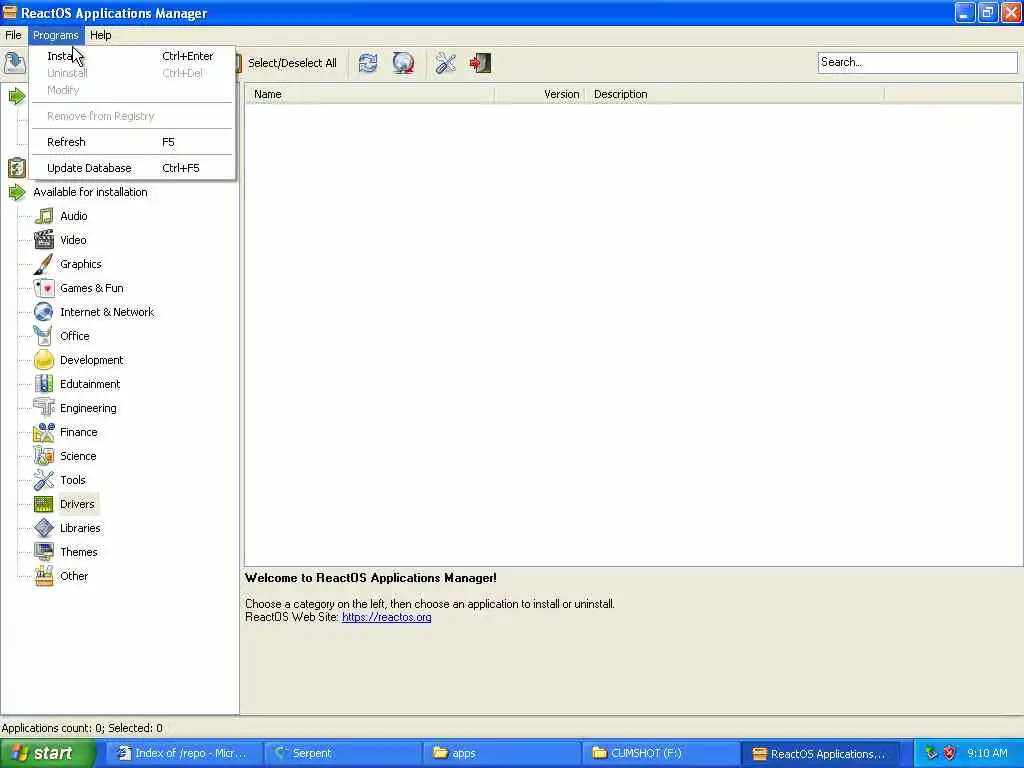Click the clipboard icon below the Programs menu
This screenshot has height=768, width=1024.
coord(16,168)
